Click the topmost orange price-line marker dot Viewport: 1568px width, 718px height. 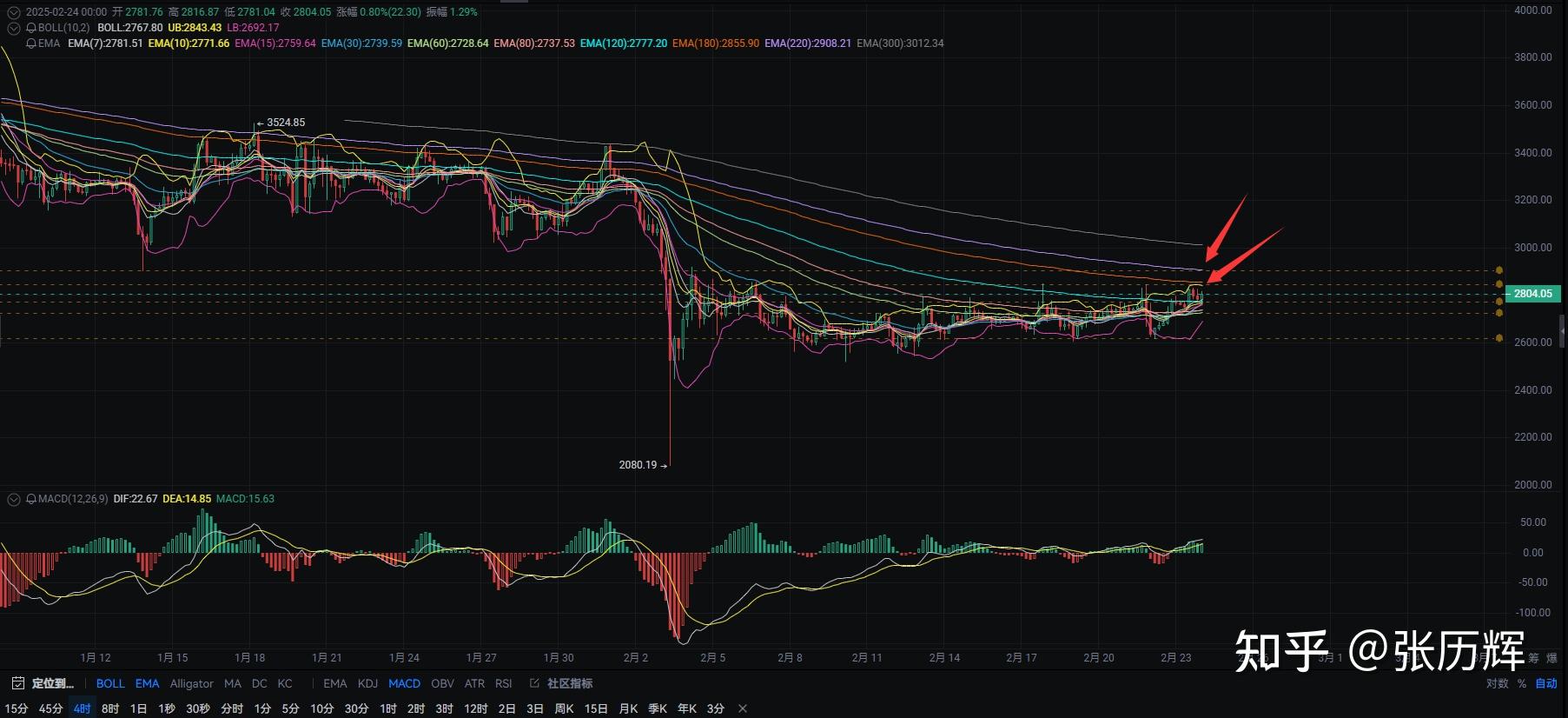click(x=1499, y=270)
